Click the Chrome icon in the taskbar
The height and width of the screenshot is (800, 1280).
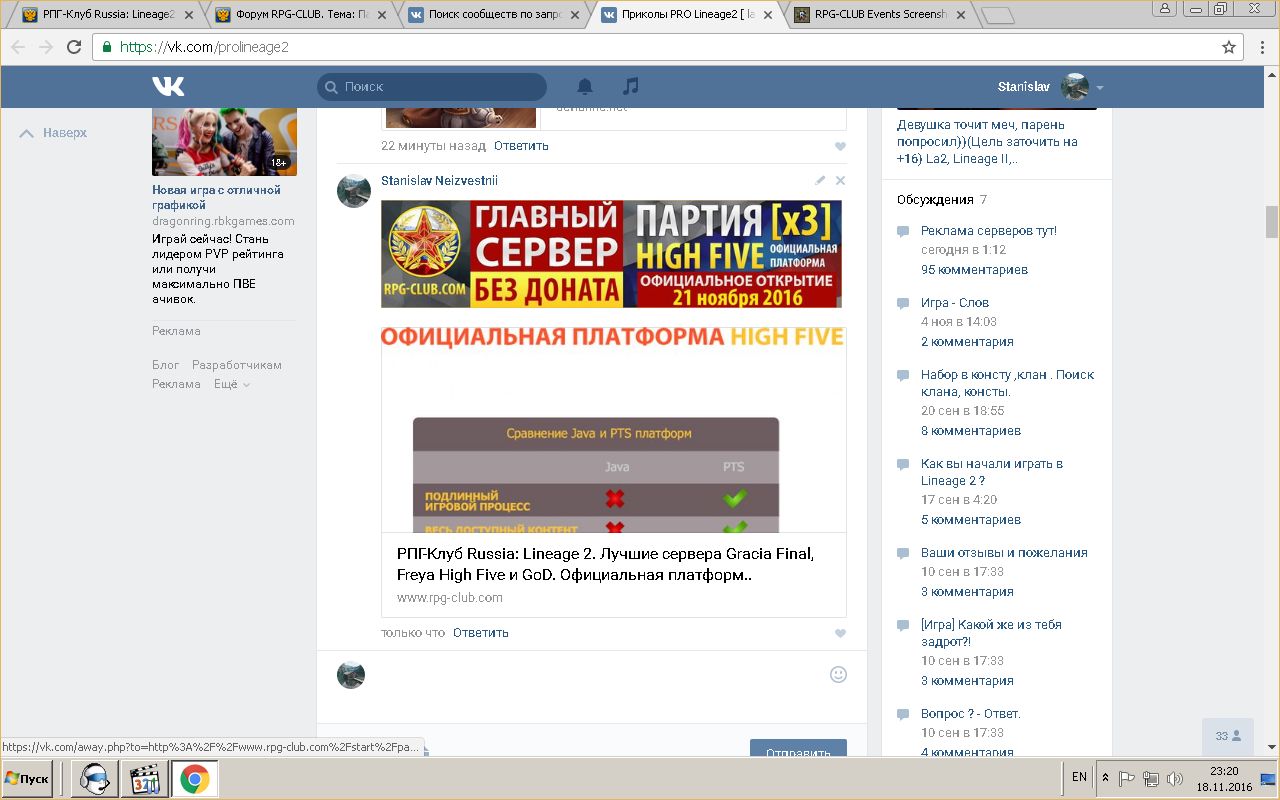195,779
